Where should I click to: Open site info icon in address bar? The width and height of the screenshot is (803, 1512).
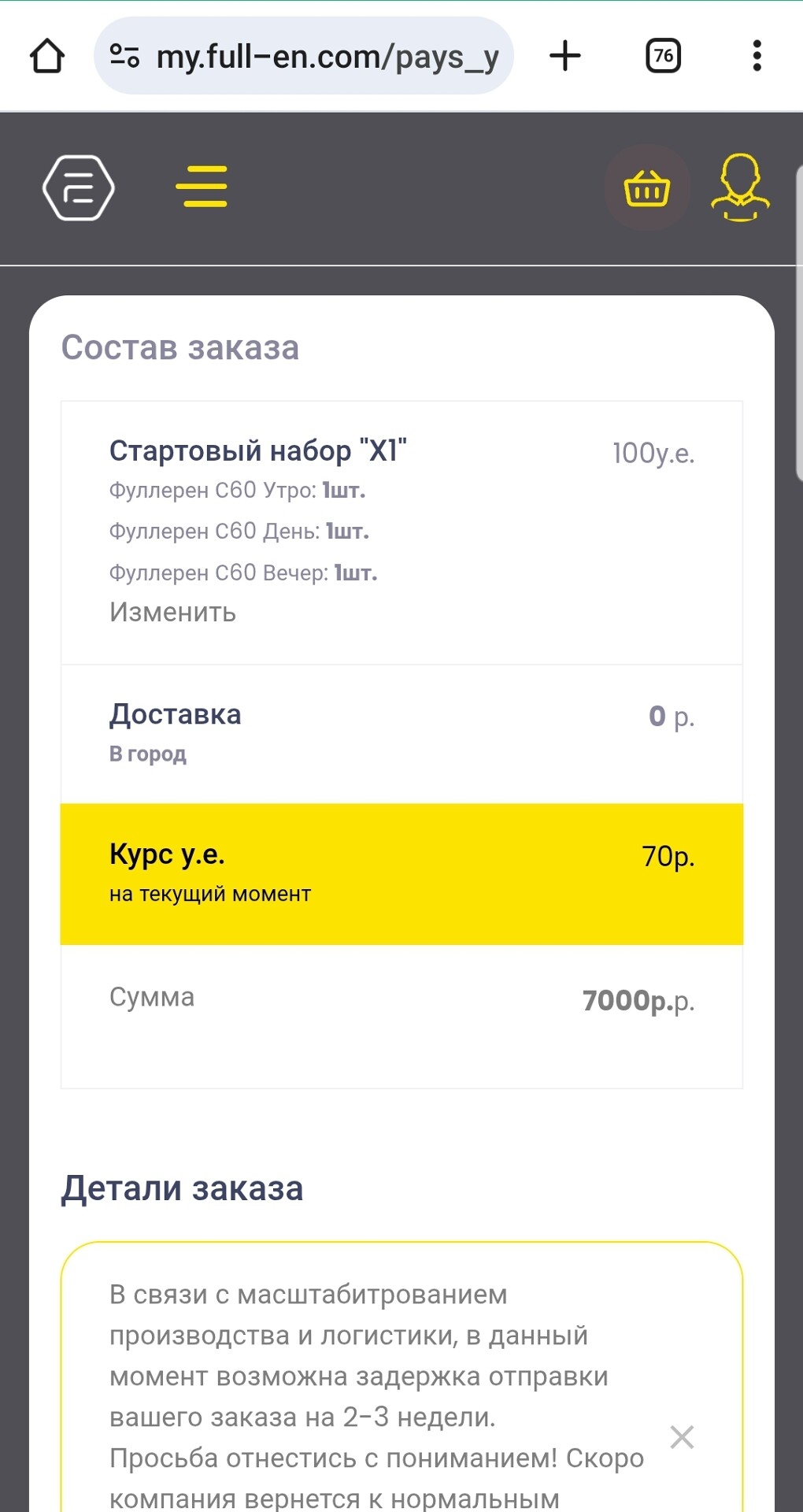(x=124, y=56)
